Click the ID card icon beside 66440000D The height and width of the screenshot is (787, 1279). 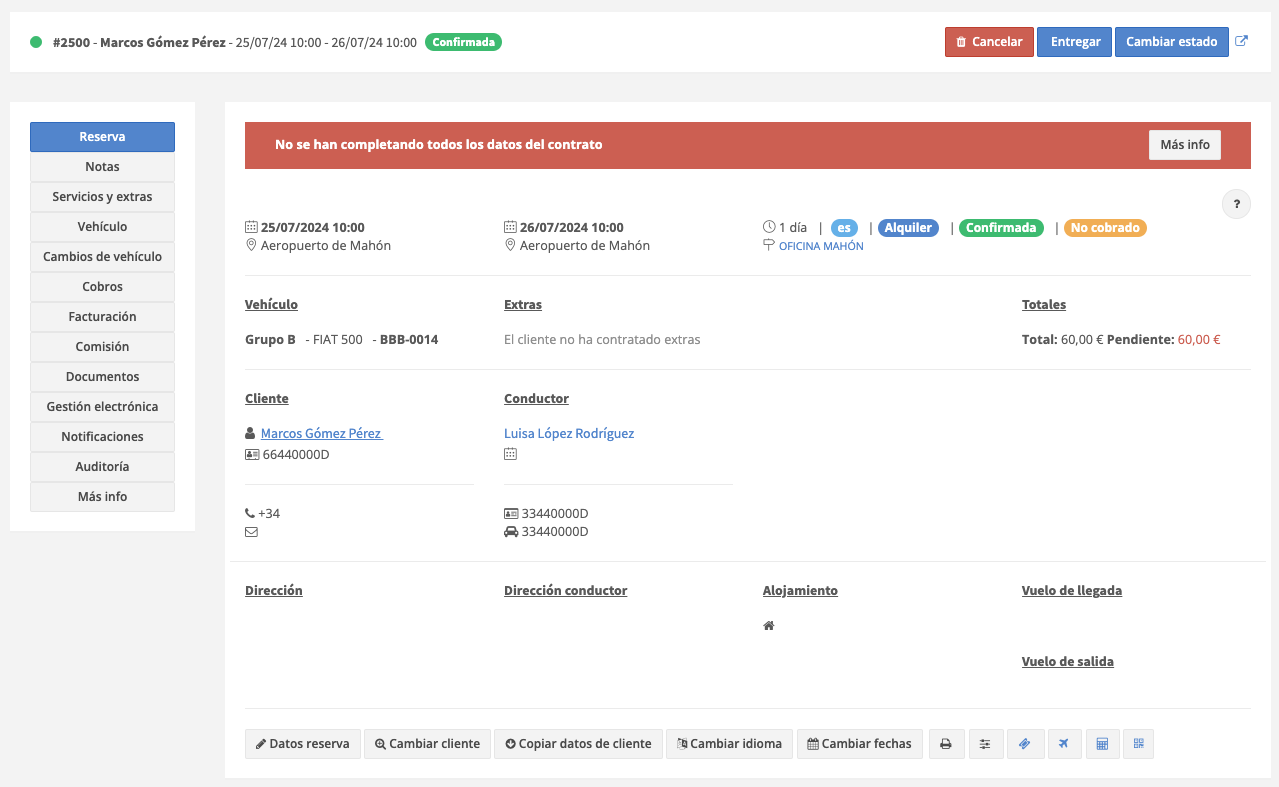252,455
